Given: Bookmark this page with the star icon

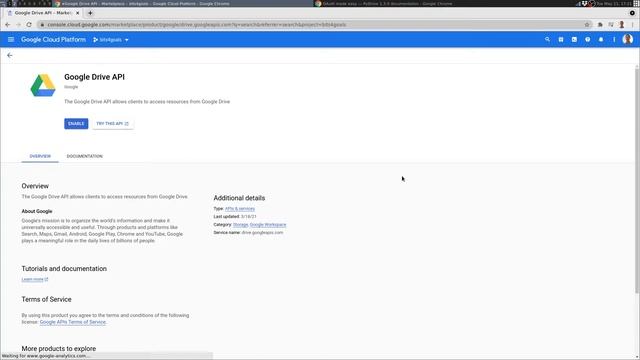Looking at the screenshot, I should coord(587,24).
